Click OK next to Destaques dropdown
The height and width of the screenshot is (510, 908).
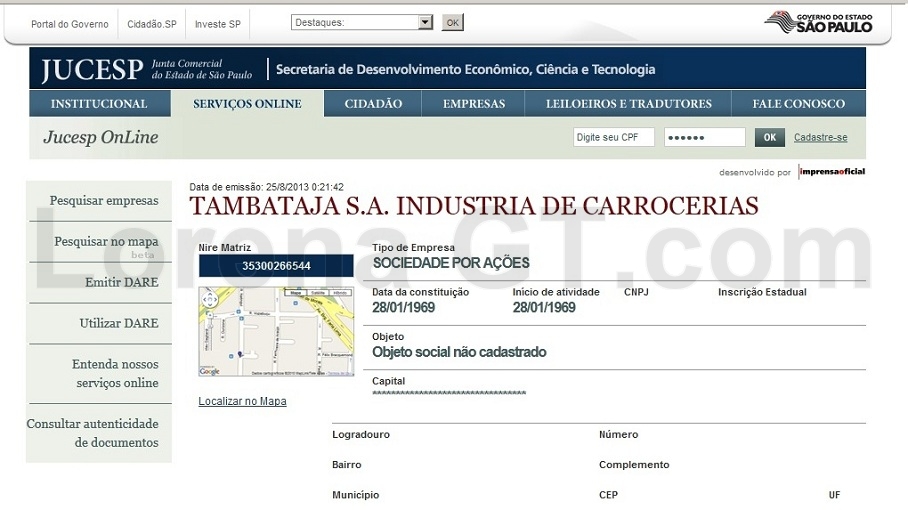pos(453,23)
